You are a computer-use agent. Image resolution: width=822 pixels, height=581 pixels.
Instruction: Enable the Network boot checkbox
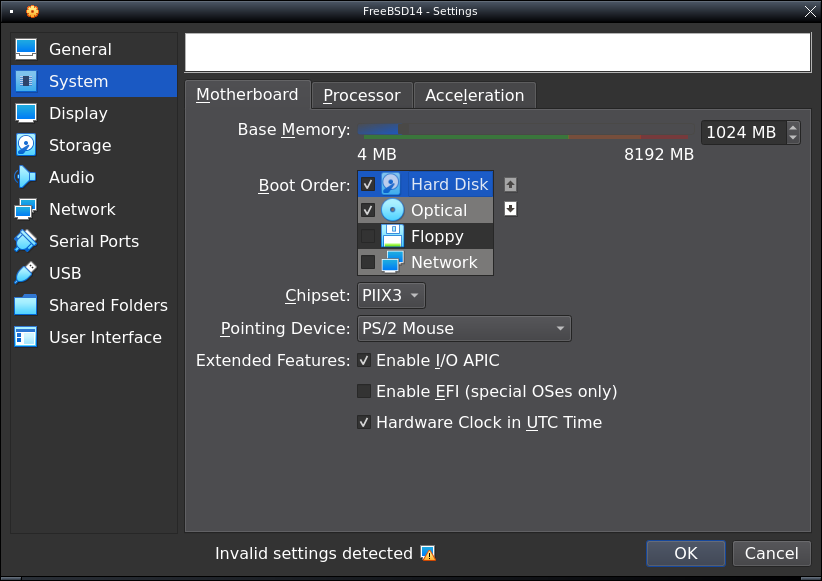pos(368,262)
